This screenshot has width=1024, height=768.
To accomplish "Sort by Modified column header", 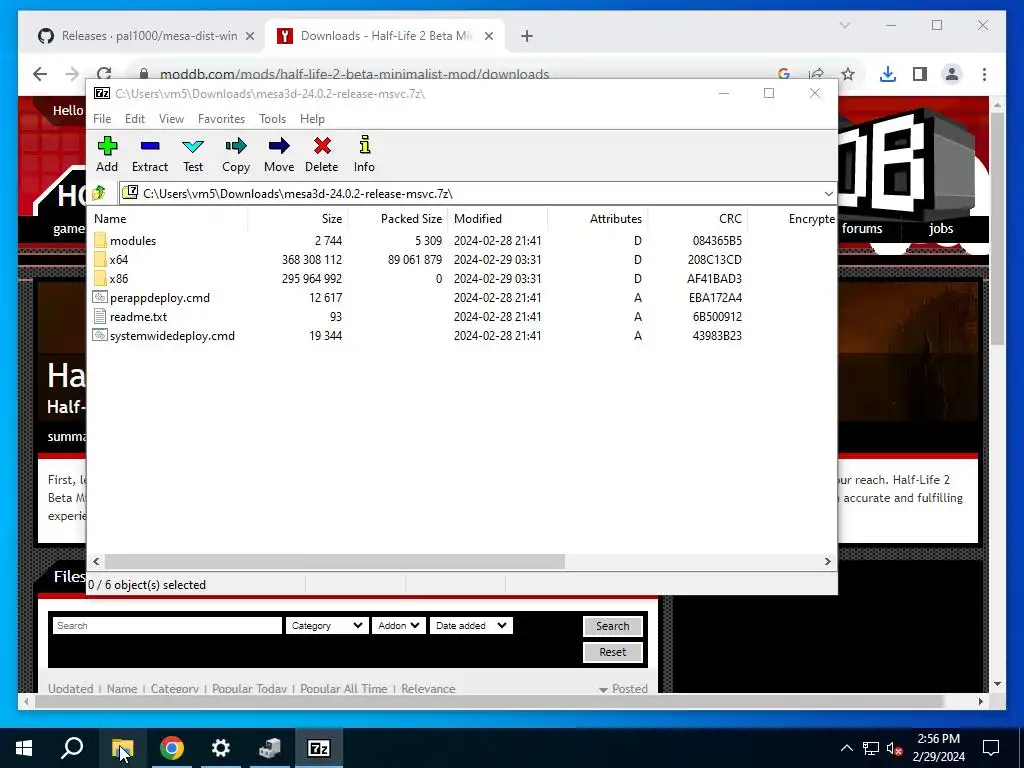I will coord(498,219).
